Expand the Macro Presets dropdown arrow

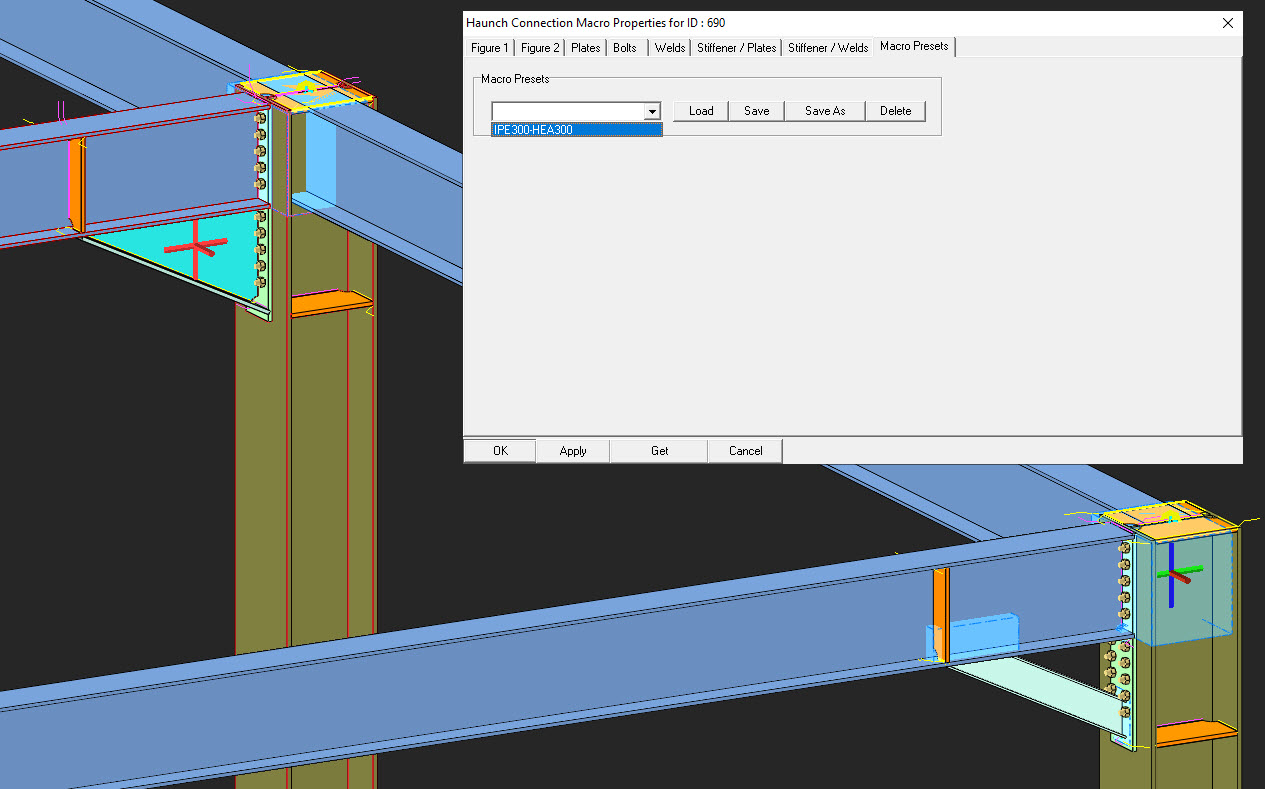click(652, 112)
